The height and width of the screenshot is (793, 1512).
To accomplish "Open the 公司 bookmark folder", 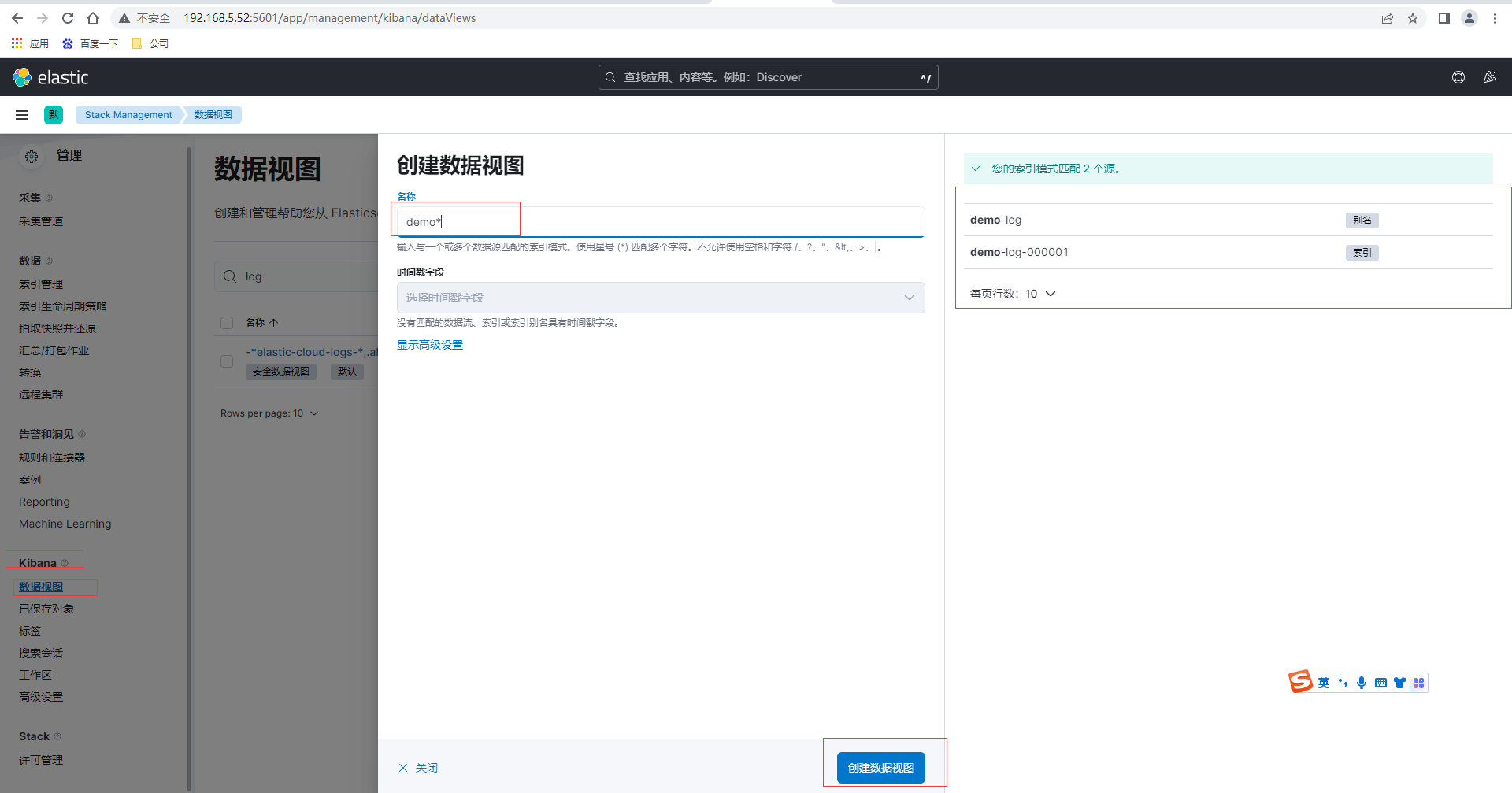I will (150, 43).
